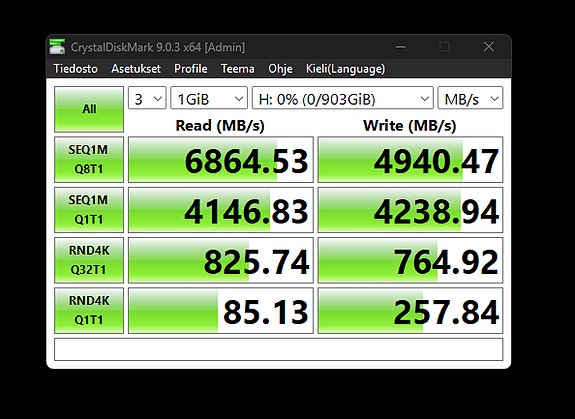Click the CrystalDiskMark app icon in title bar
575x419 pixels.
pyautogui.click(x=57, y=47)
